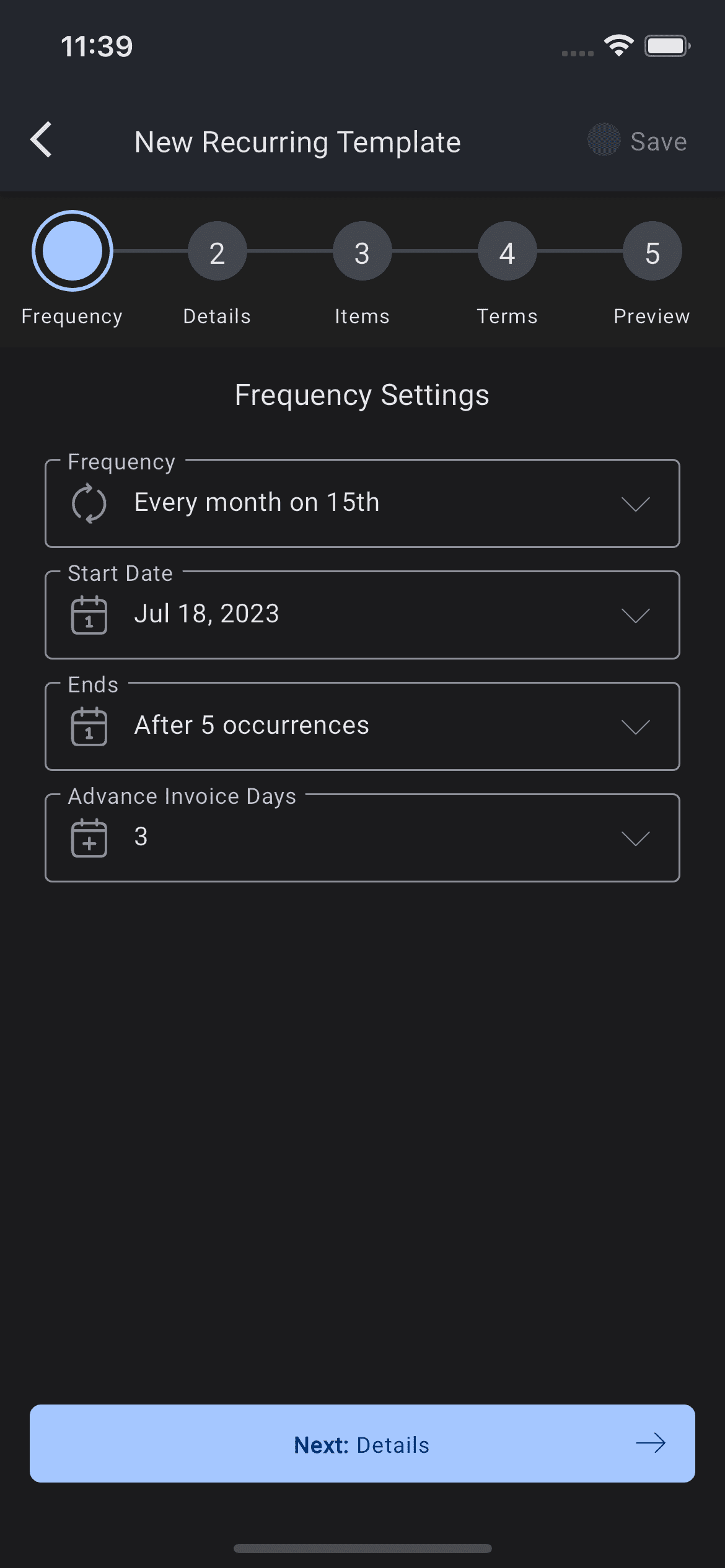Go to step 2 Details
Image resolution: width=725 pixels, height=1568 pixels.
[217, 251]
